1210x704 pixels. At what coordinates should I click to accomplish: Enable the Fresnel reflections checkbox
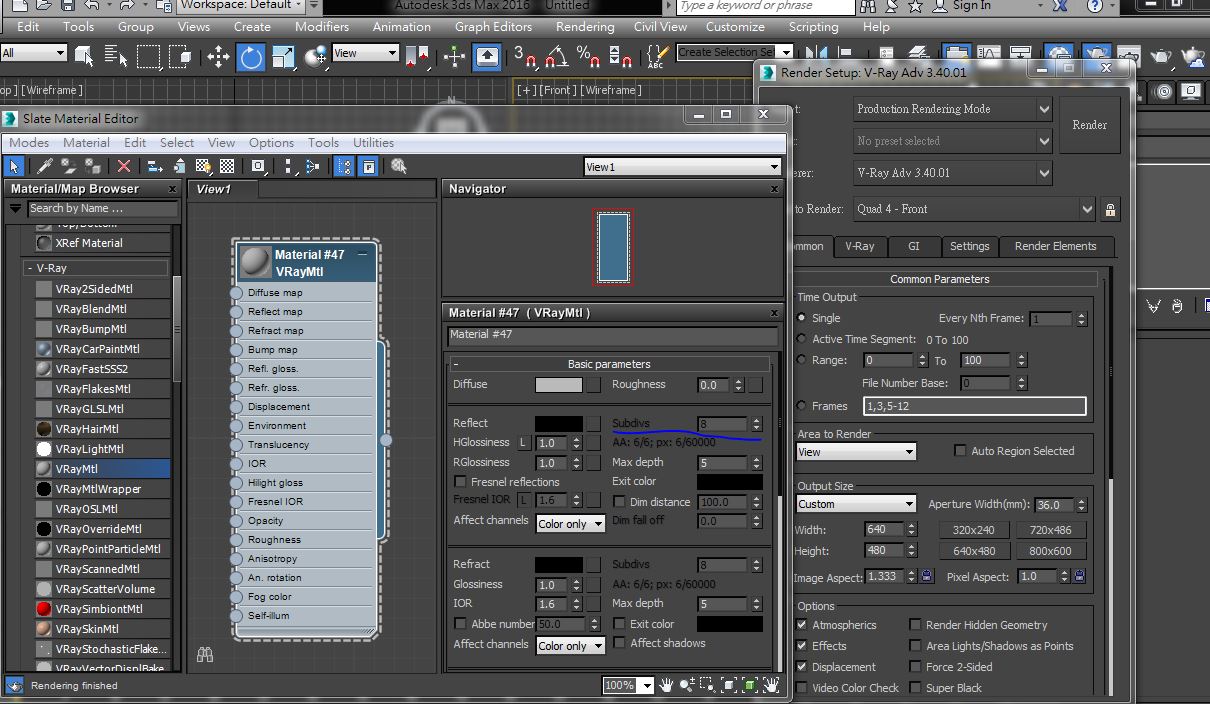460,482
